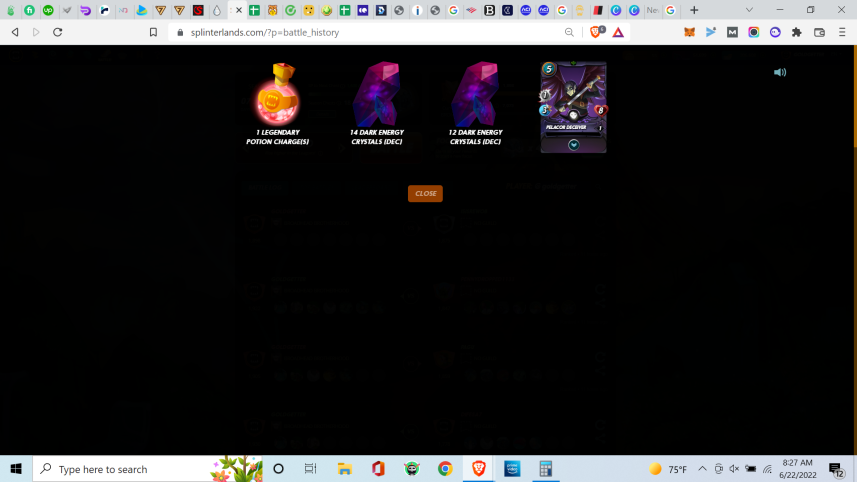Screen dimensions: 857x482
Task: Open the dark M extension icon
Action: coord(732,32)
